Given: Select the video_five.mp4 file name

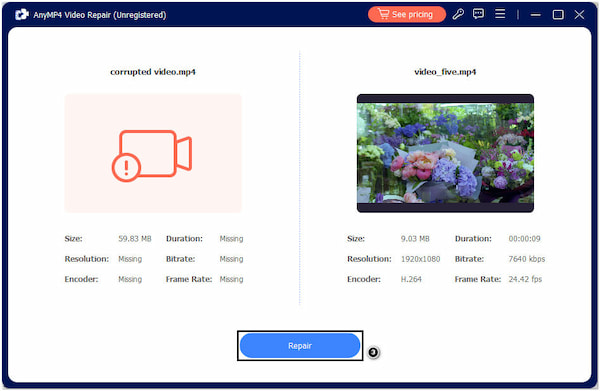Looking at the screenshot, I should coord(445,72).
